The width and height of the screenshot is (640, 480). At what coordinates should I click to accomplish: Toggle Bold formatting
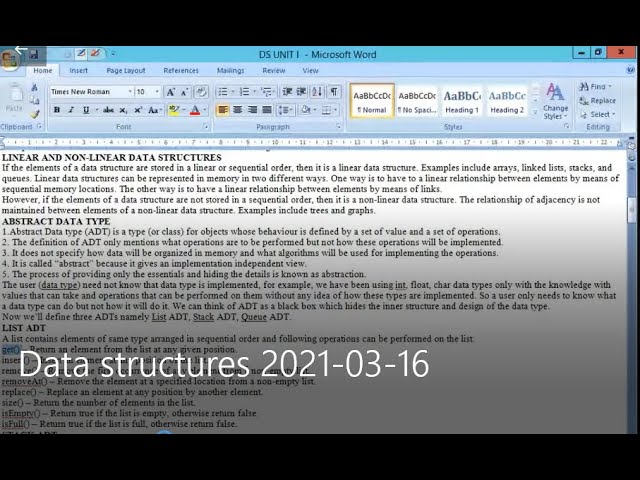[x=57, y=110]
